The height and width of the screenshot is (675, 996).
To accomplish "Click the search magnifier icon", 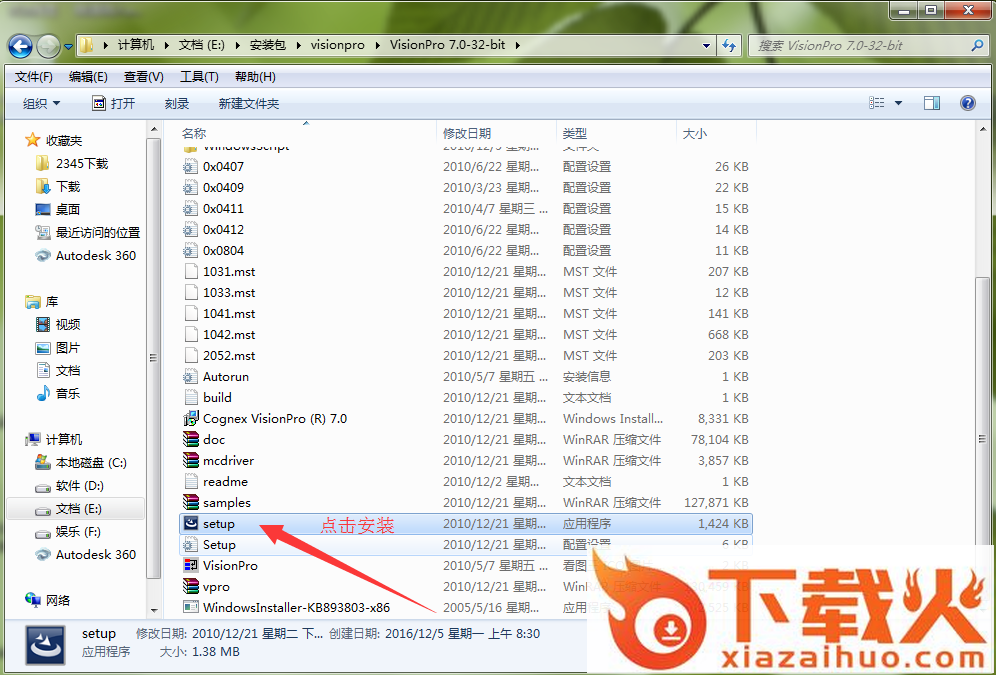I will pos(978,45).
